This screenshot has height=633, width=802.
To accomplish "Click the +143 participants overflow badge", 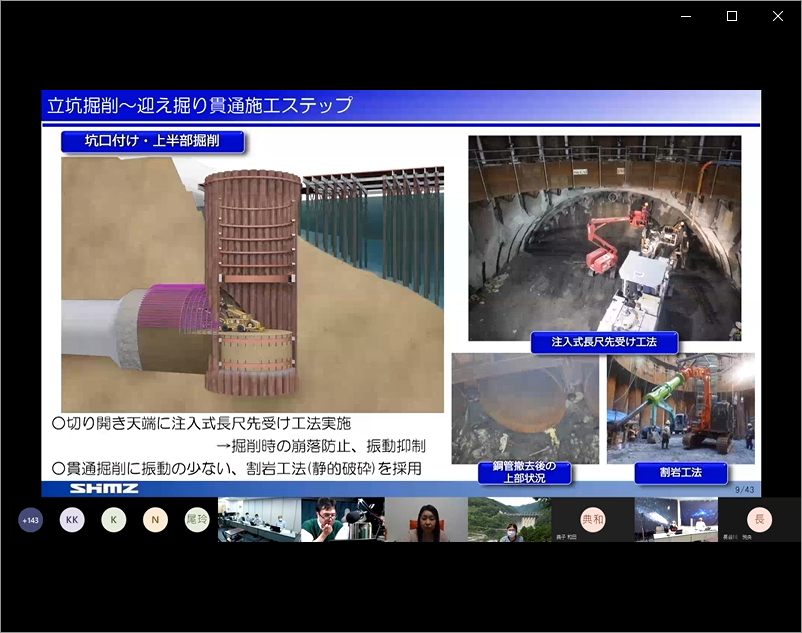I will pyautogui.click(x=30, y=520).
